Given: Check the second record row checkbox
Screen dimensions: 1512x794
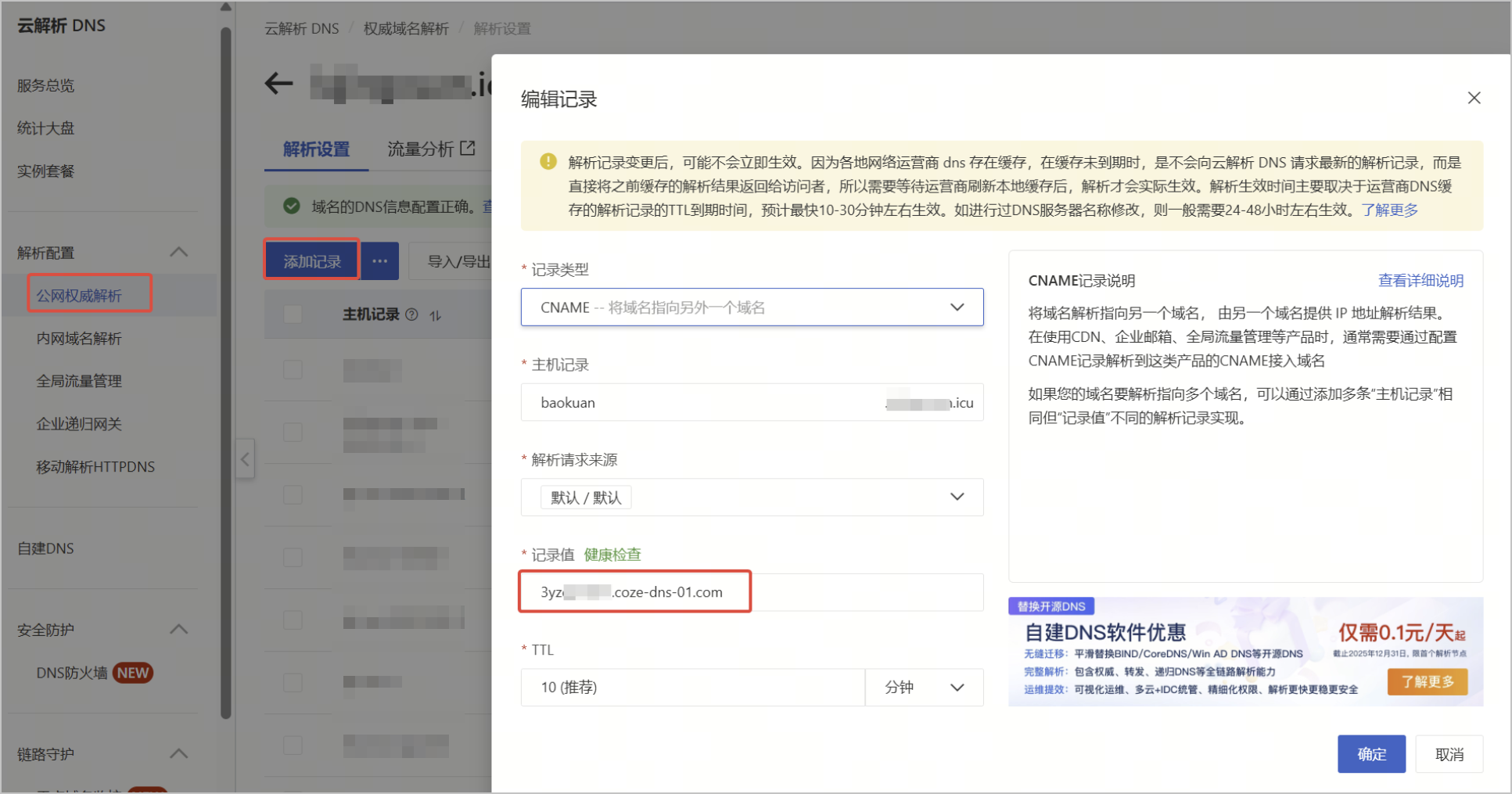Looking at the screenshot, I should pyautogui.click(x=293, y=432).
